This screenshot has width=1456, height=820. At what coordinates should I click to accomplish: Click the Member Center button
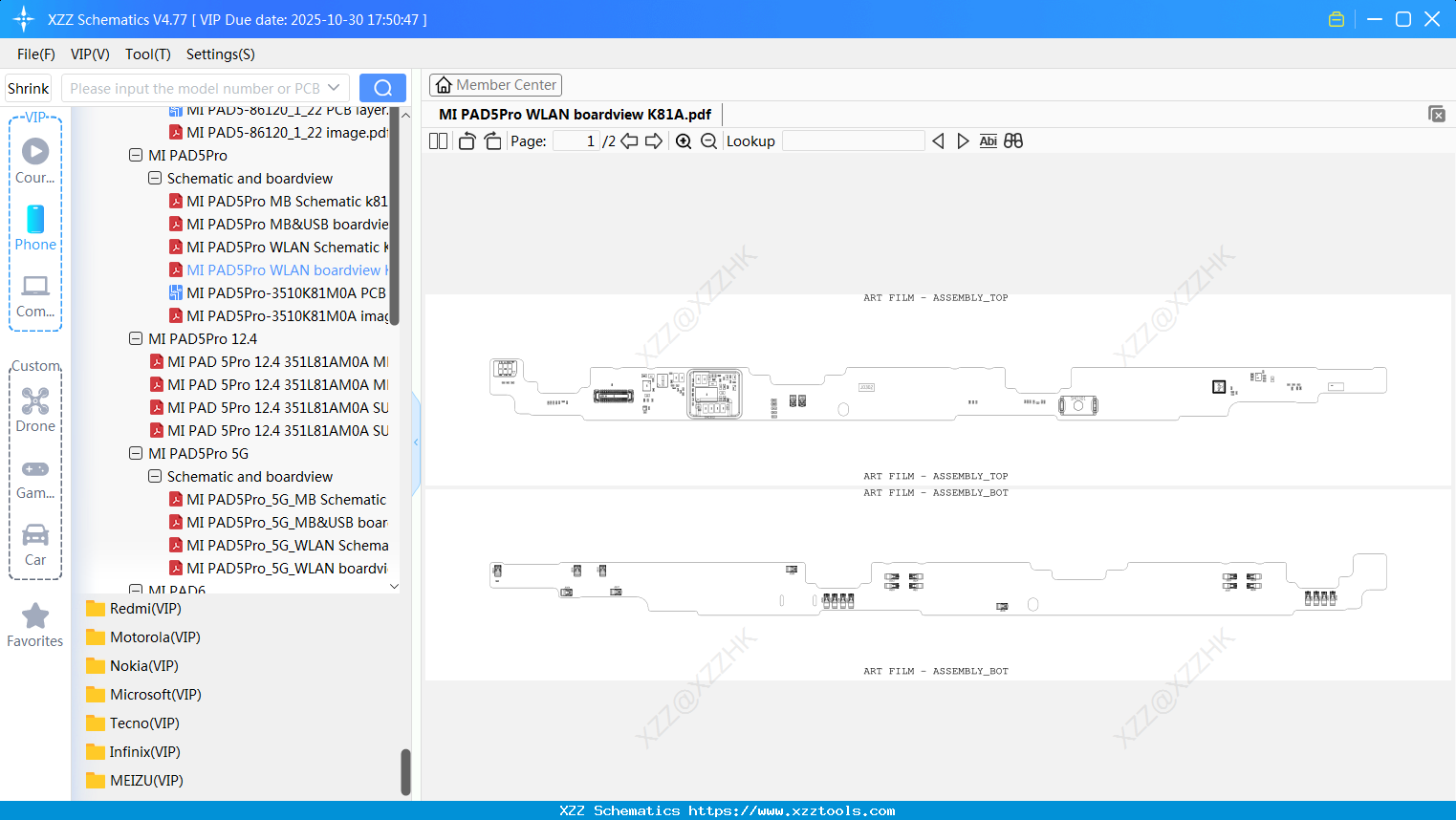click(495, 84)
